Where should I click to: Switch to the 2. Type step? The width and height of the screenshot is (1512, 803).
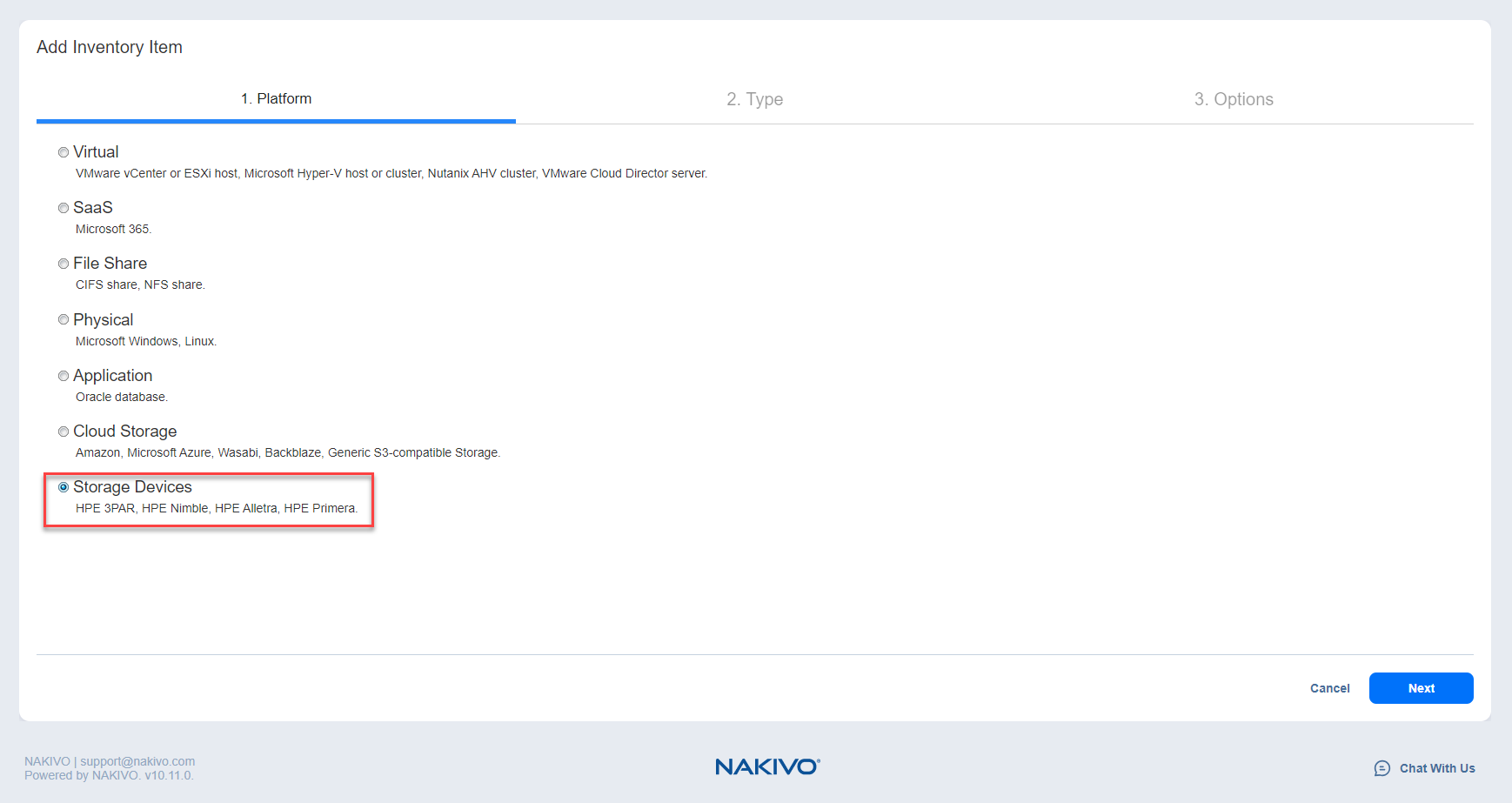click(x=754, y=99)
